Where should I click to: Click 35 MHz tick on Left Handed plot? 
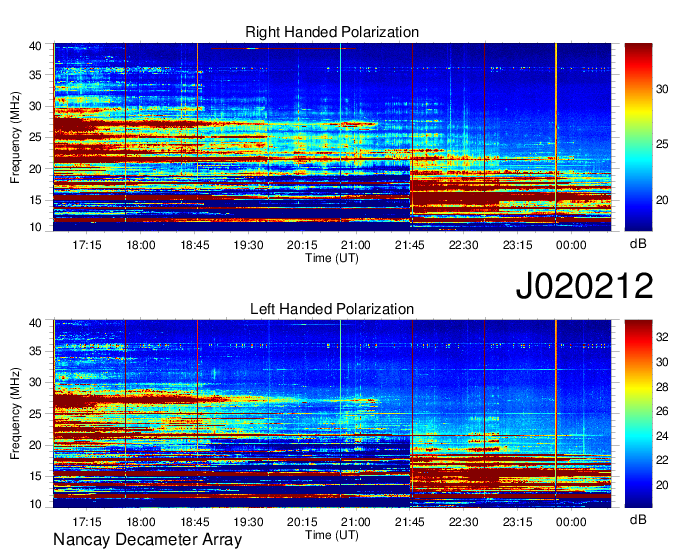(35, 351)
